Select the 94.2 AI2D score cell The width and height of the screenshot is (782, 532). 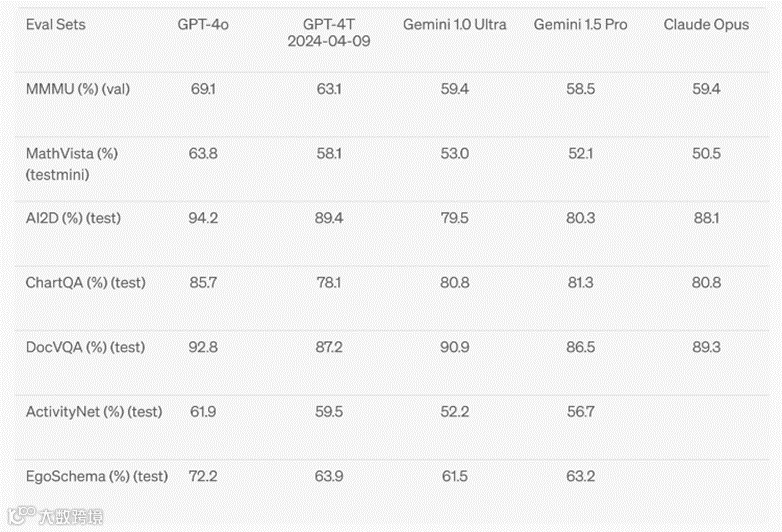(203, 218)
